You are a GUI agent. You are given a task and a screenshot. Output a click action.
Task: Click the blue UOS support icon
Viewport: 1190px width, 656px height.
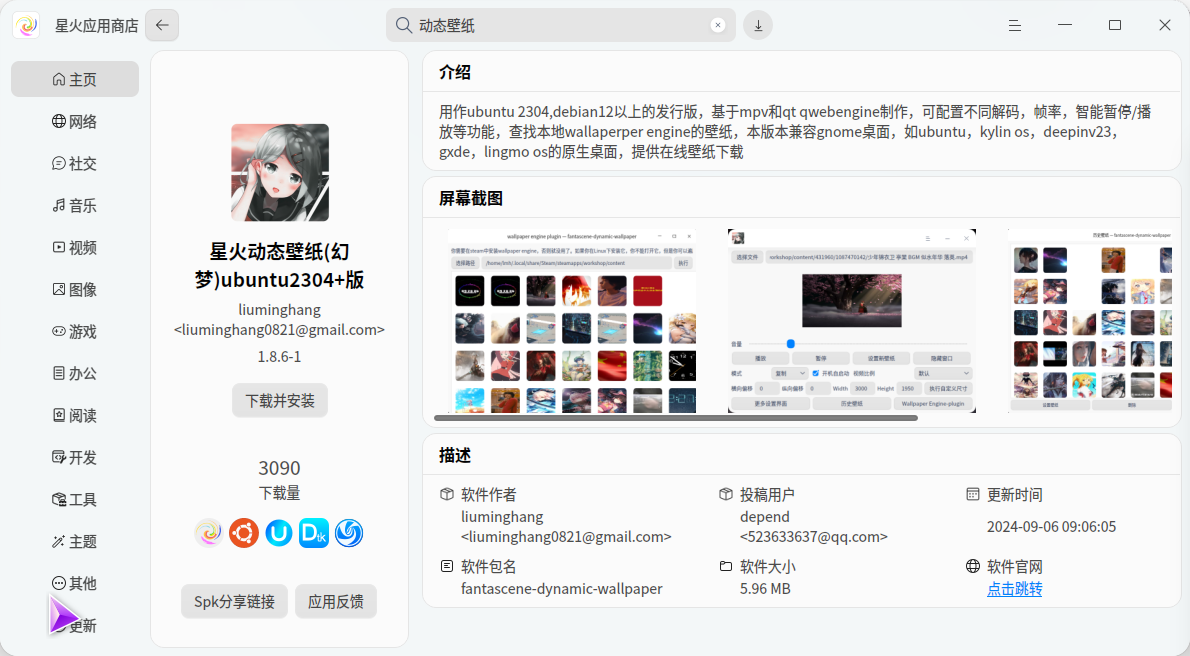[x=279, y=533]
